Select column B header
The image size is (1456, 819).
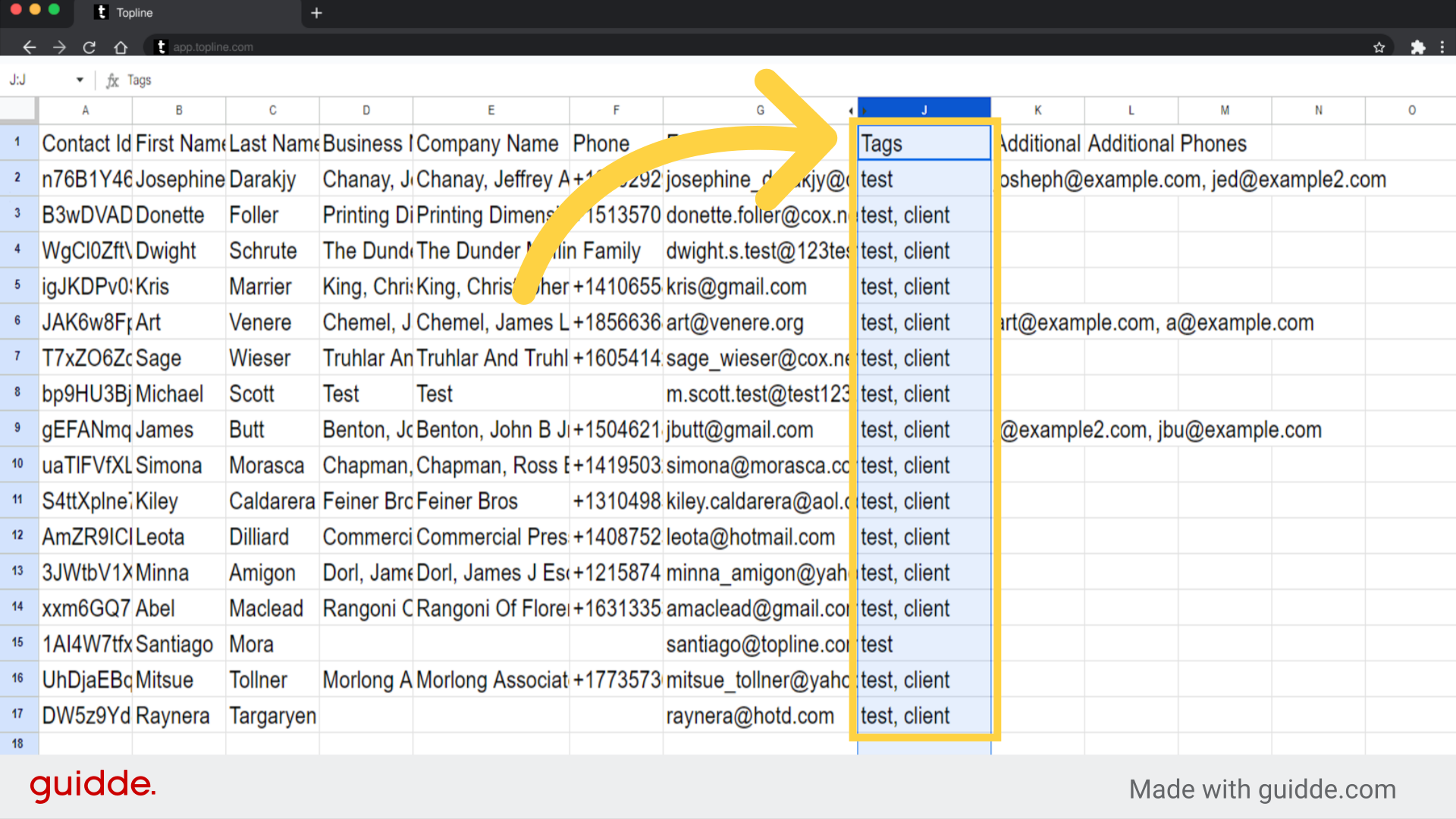(x=179, y=110)
